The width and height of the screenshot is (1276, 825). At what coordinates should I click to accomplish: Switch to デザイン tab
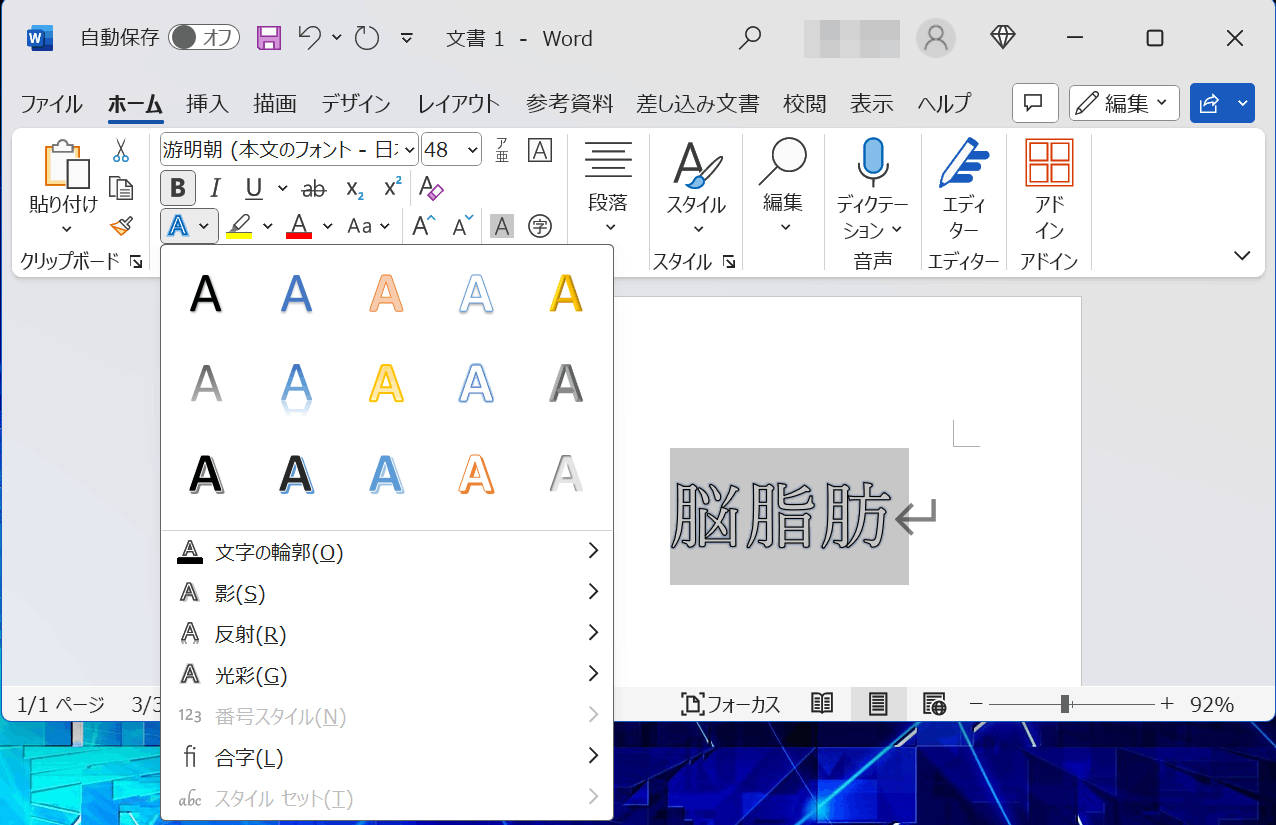(355, 104)
